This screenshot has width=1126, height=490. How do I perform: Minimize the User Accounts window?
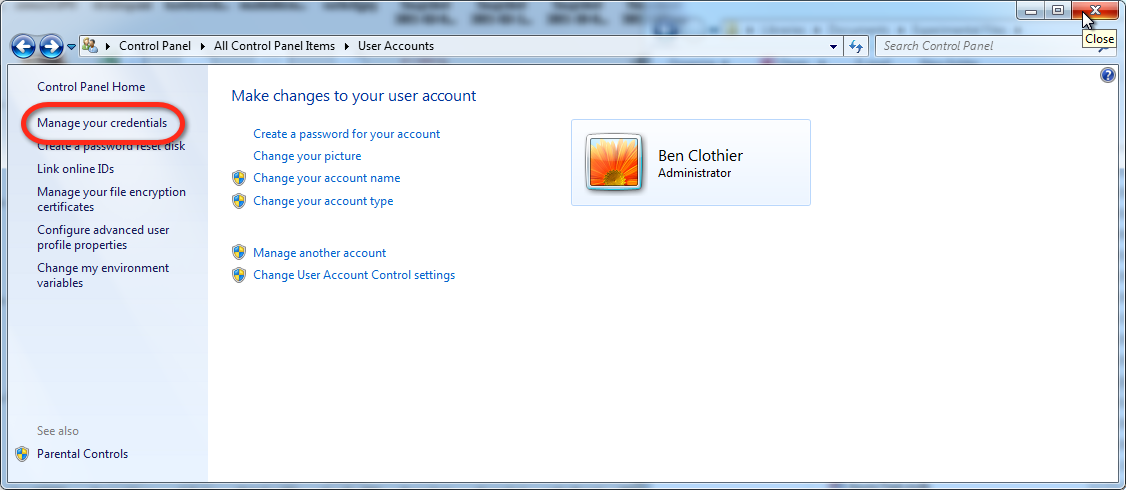pyautogui.click(x=1031, y=10)
